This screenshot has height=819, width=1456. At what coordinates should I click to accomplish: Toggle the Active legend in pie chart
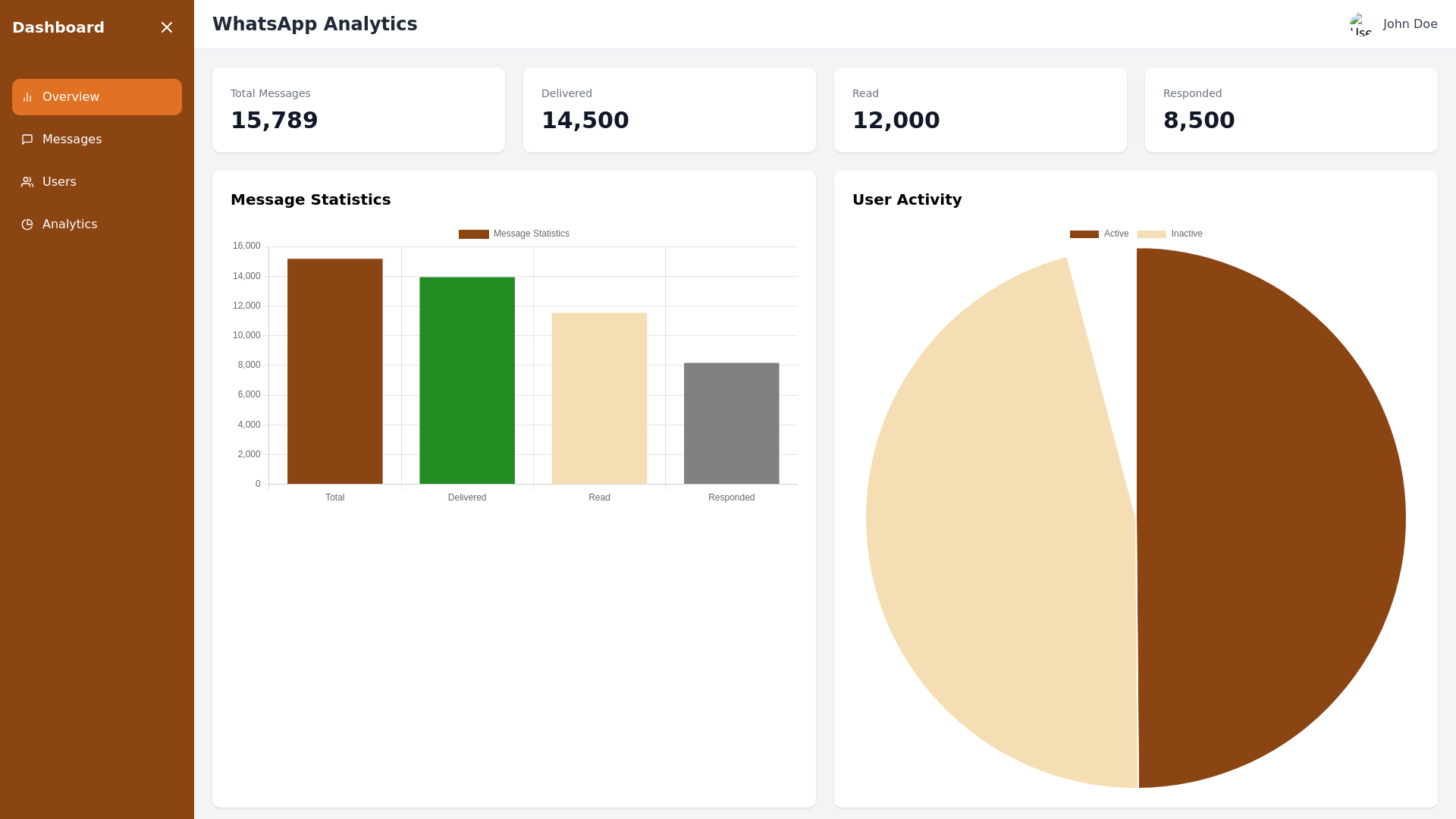pos(1099,234)
